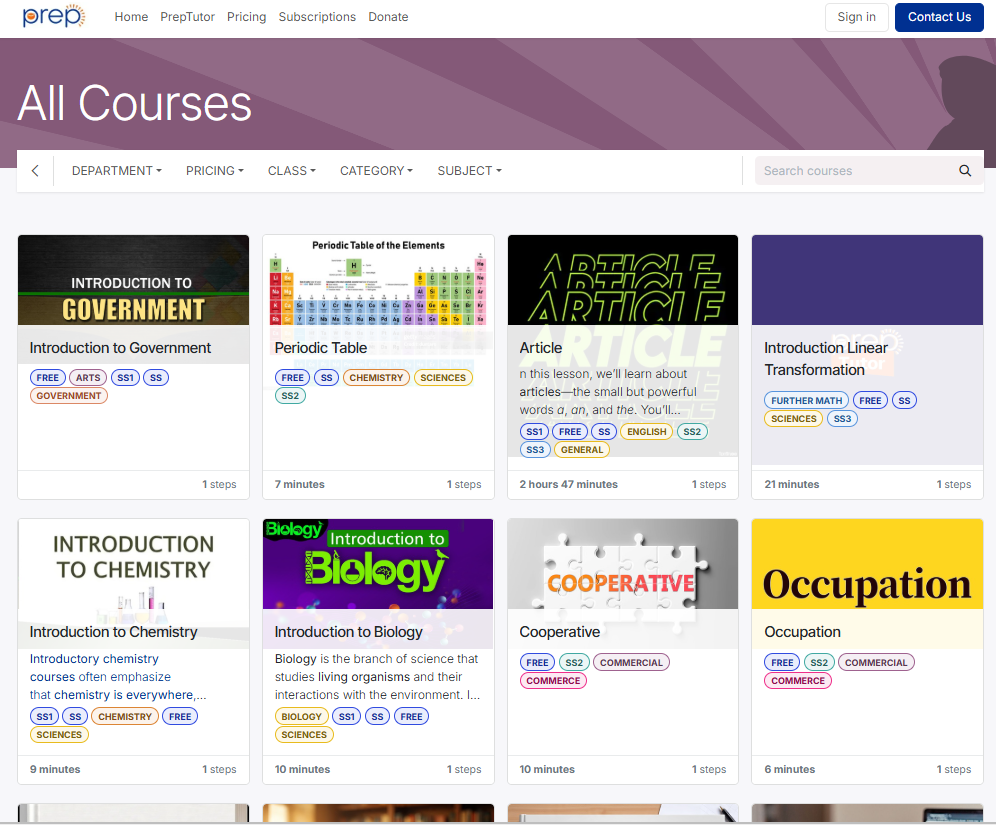Click '7 minutes' on Periodic Table card
This screenshot has width=996, height=825.
tap(299, 484)
